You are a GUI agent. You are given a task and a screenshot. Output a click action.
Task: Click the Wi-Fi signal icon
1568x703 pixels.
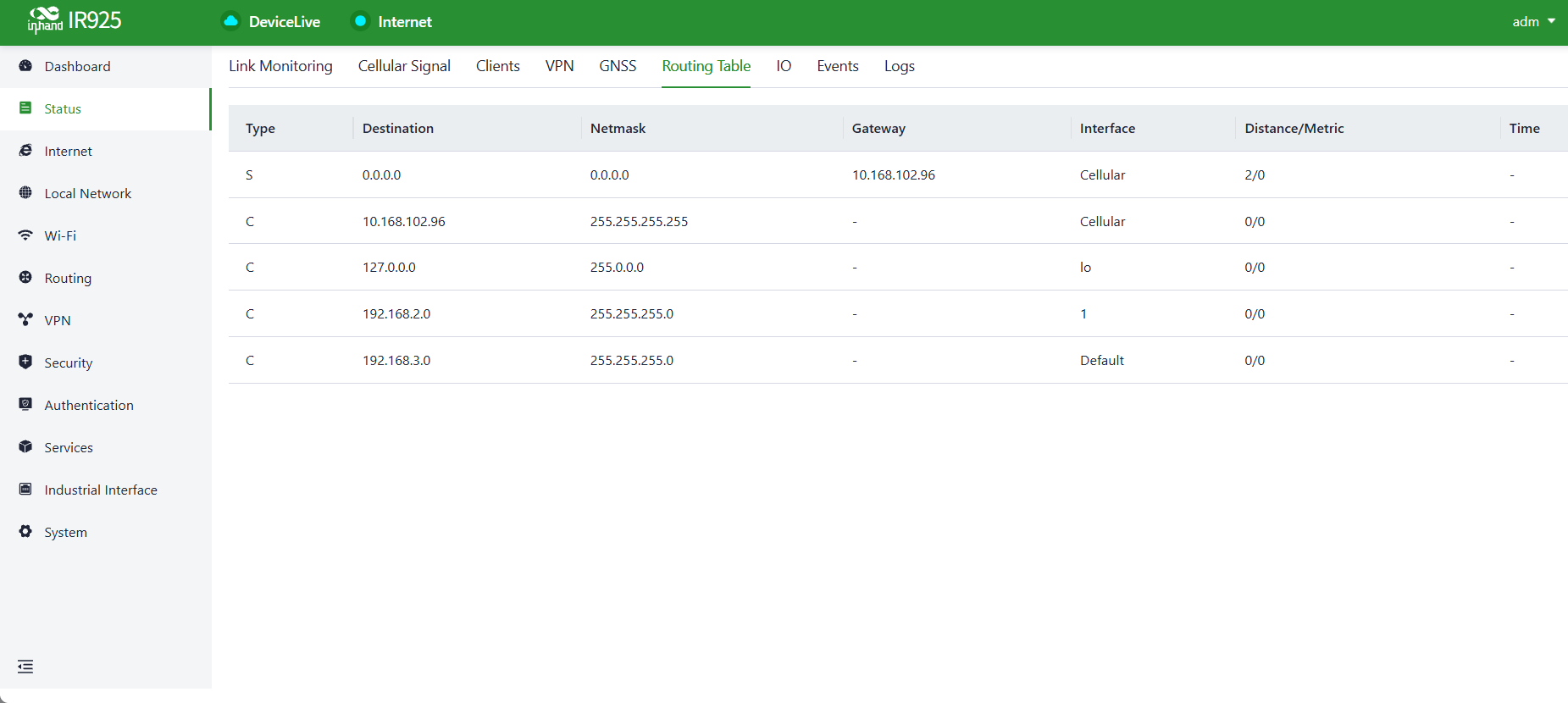coord(25,235)
